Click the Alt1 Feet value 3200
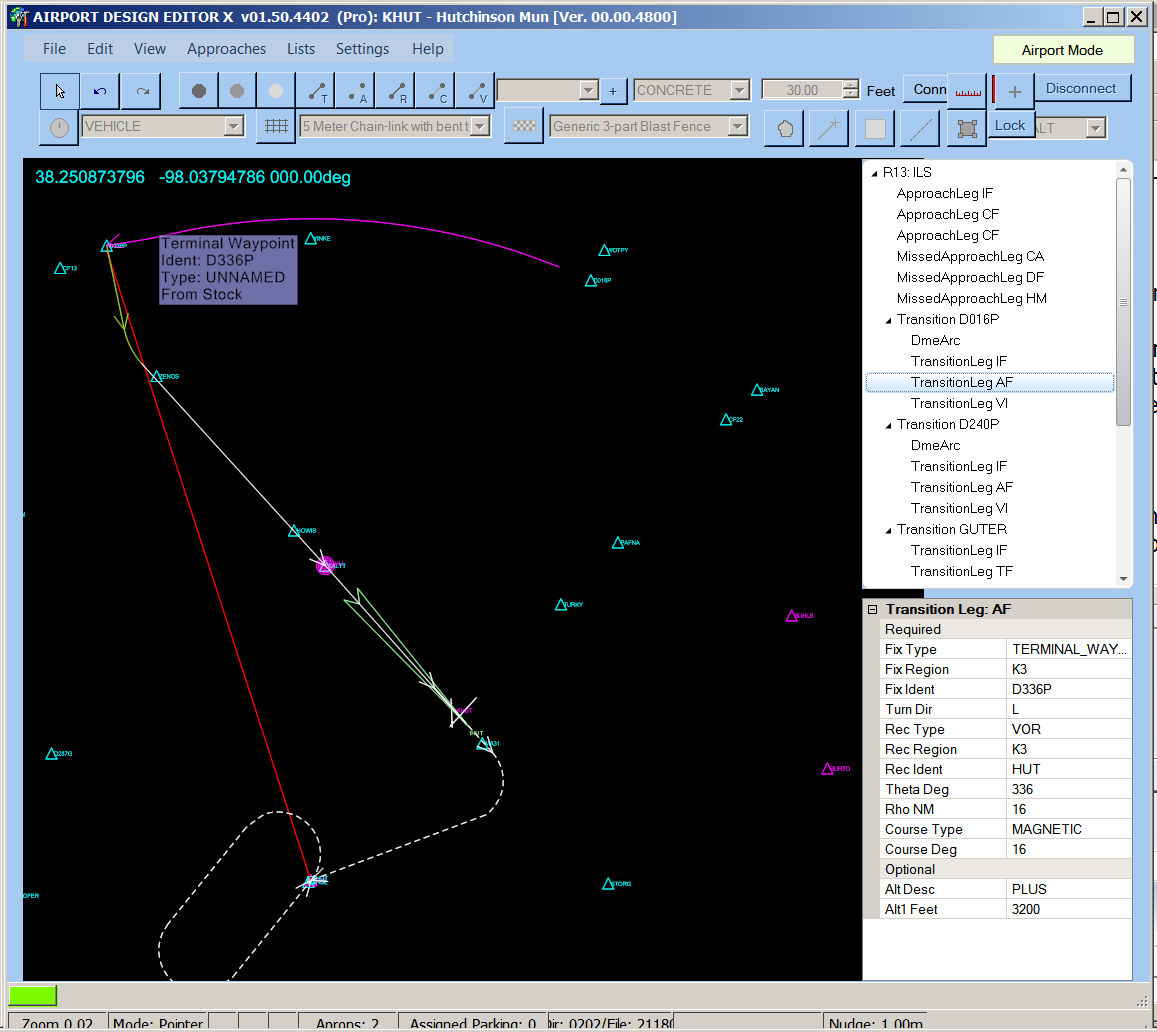Screen dimensions: 1157x1032 tap(1068, 910)
